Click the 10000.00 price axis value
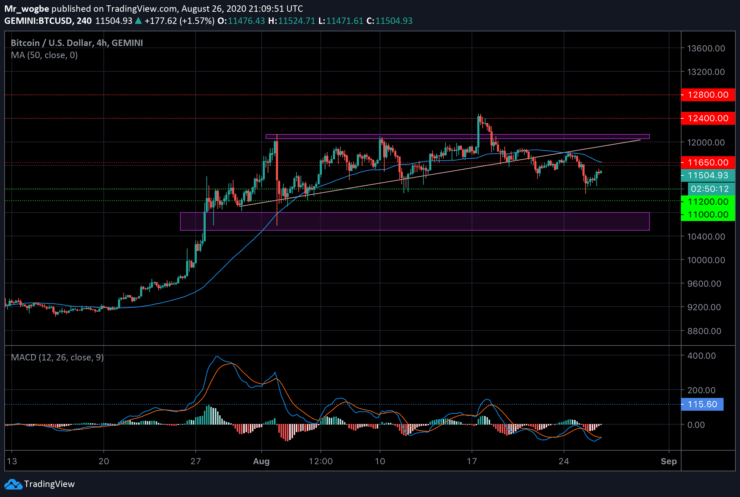Screen dimensions: 740x497 706,260
